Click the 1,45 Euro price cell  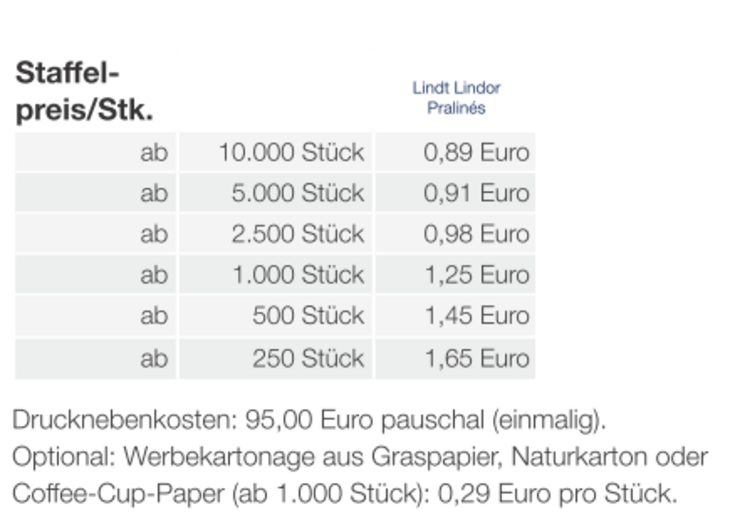tap(476, 316)
